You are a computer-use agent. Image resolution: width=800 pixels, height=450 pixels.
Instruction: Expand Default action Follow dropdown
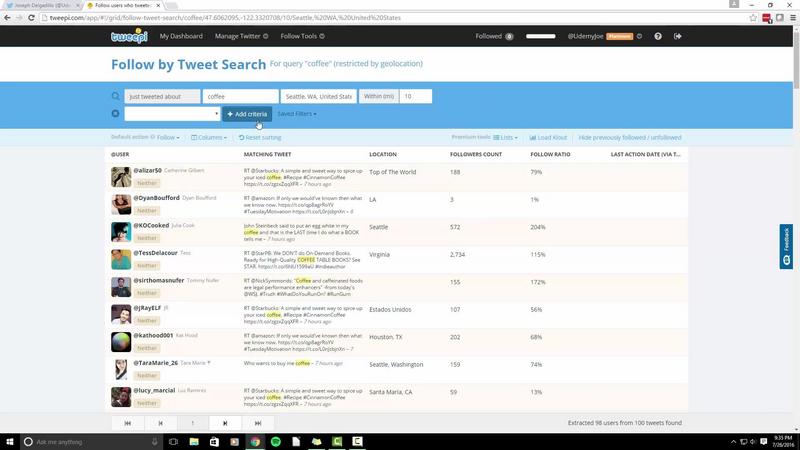pyautogui.click(x=168, y=138)
